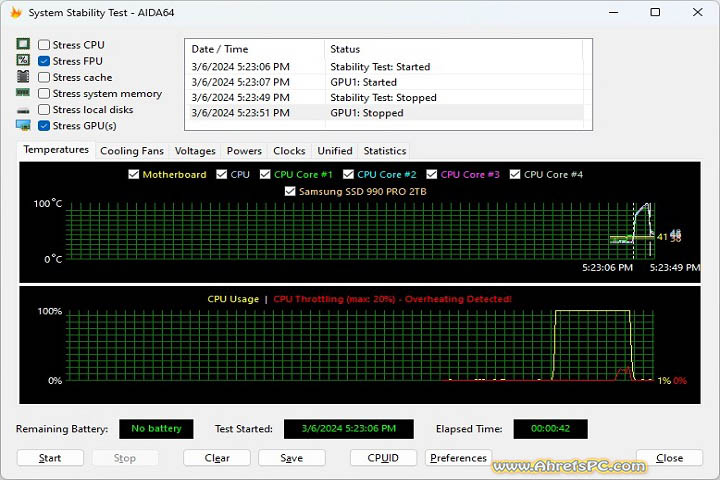This screenshot has width=720, height=480.
Task: Open the CPUID button
Action: tap(383, 458)
